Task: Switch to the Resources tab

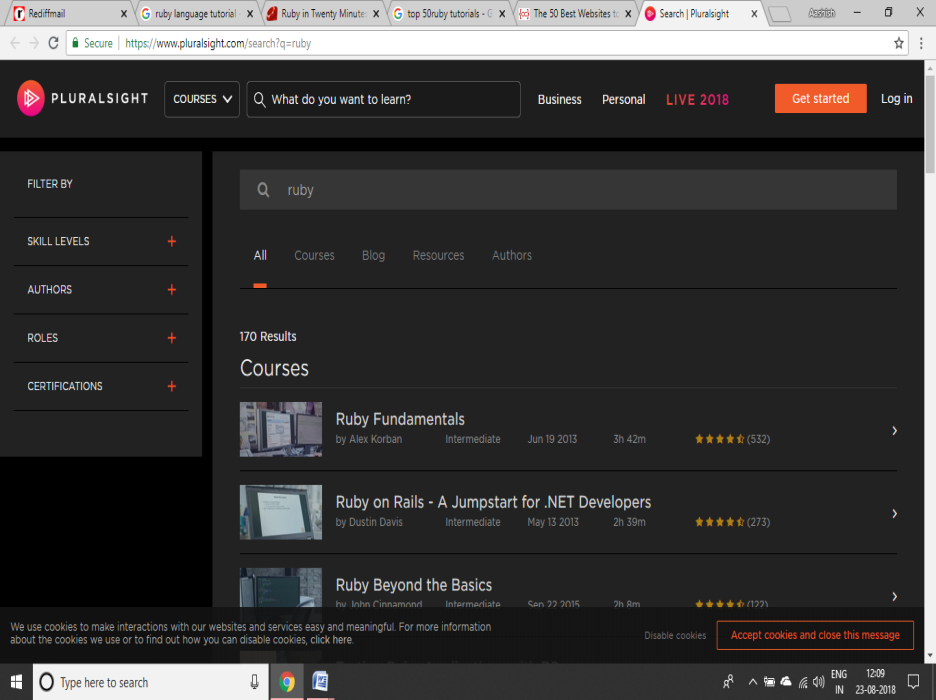Action: coord(438,255)
